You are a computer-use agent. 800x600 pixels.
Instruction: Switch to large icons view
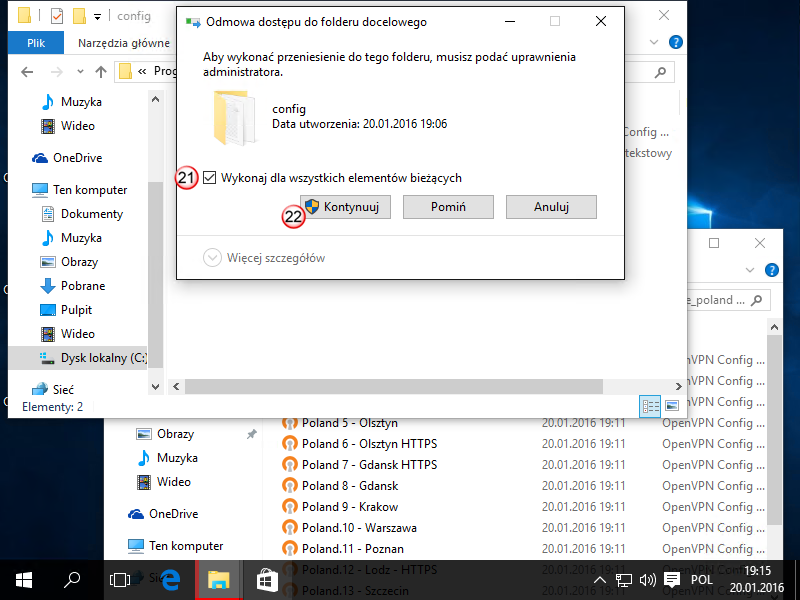point(672,406)
